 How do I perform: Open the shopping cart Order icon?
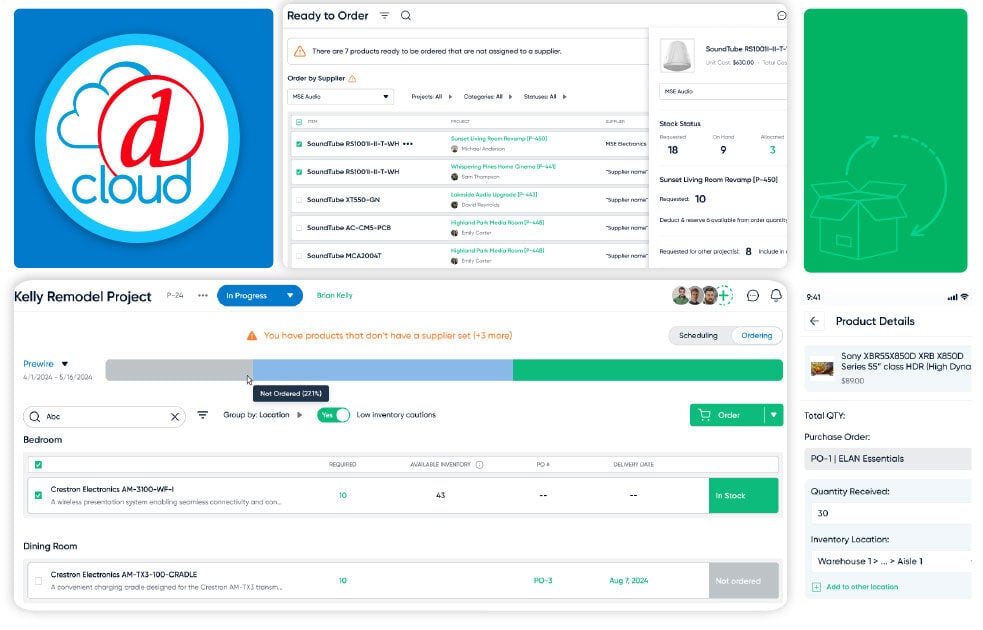pyautogui.click(x=706, y=414)
